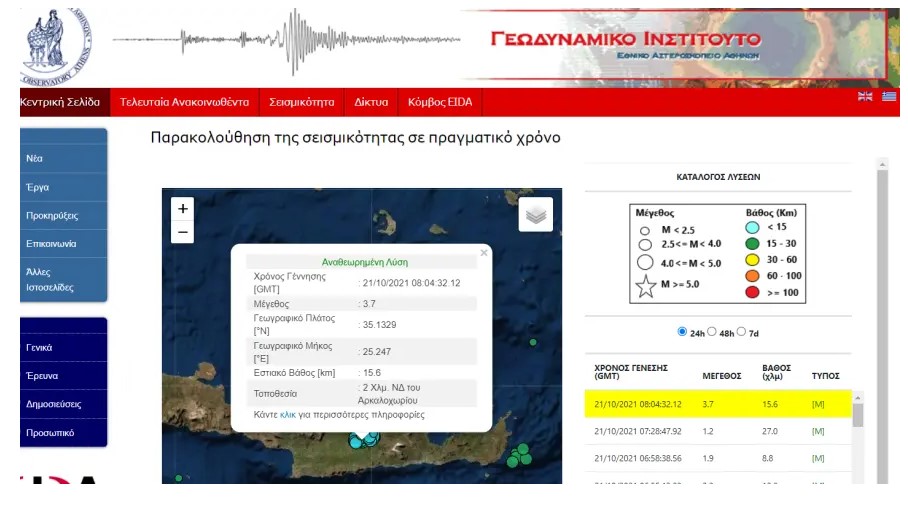Open Κόμβος EIDA menu

[440, 102]
